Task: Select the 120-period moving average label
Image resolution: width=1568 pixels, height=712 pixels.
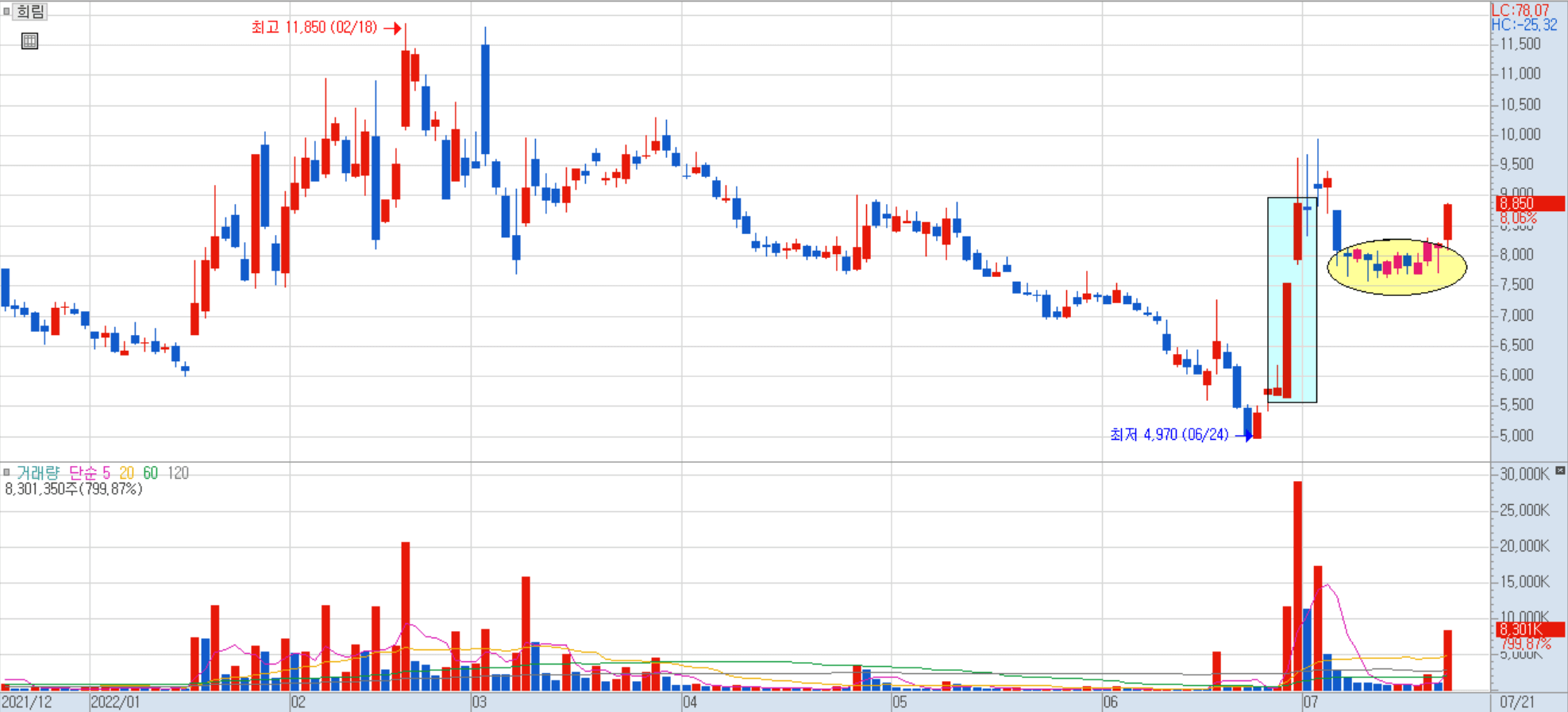Action: pyautogui.click(x=178, y=473)
